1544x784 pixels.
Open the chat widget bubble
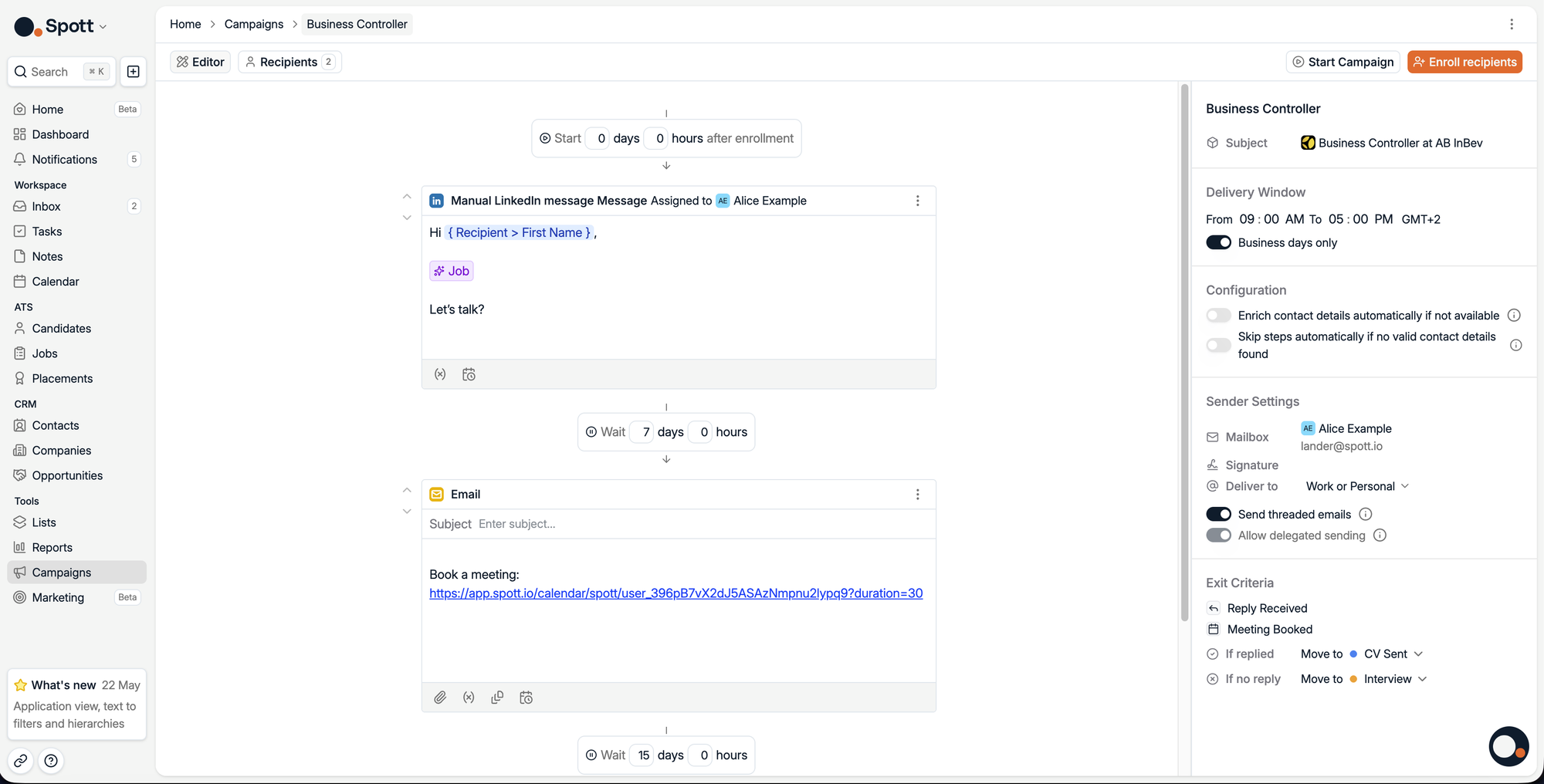coord(1508,746)
